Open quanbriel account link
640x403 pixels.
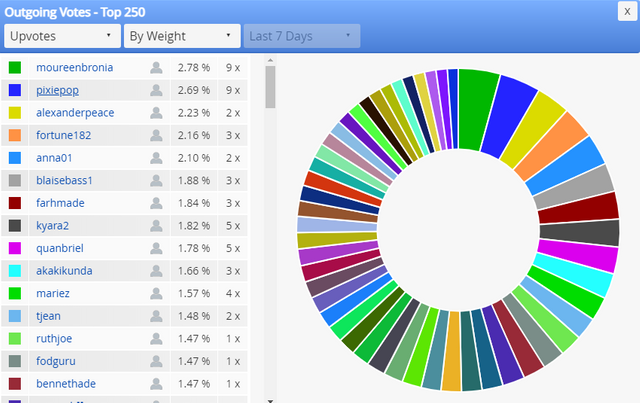(60, 248)
